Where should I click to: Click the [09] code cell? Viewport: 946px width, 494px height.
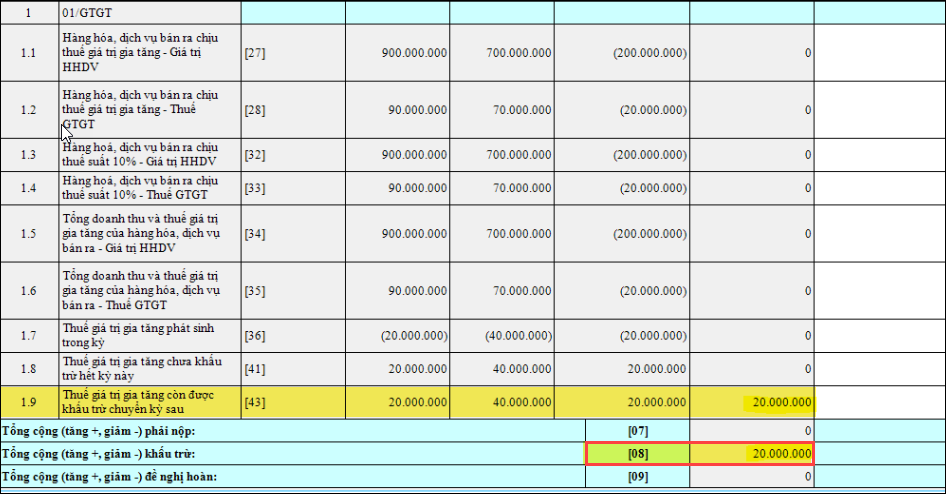click(637, 477)
